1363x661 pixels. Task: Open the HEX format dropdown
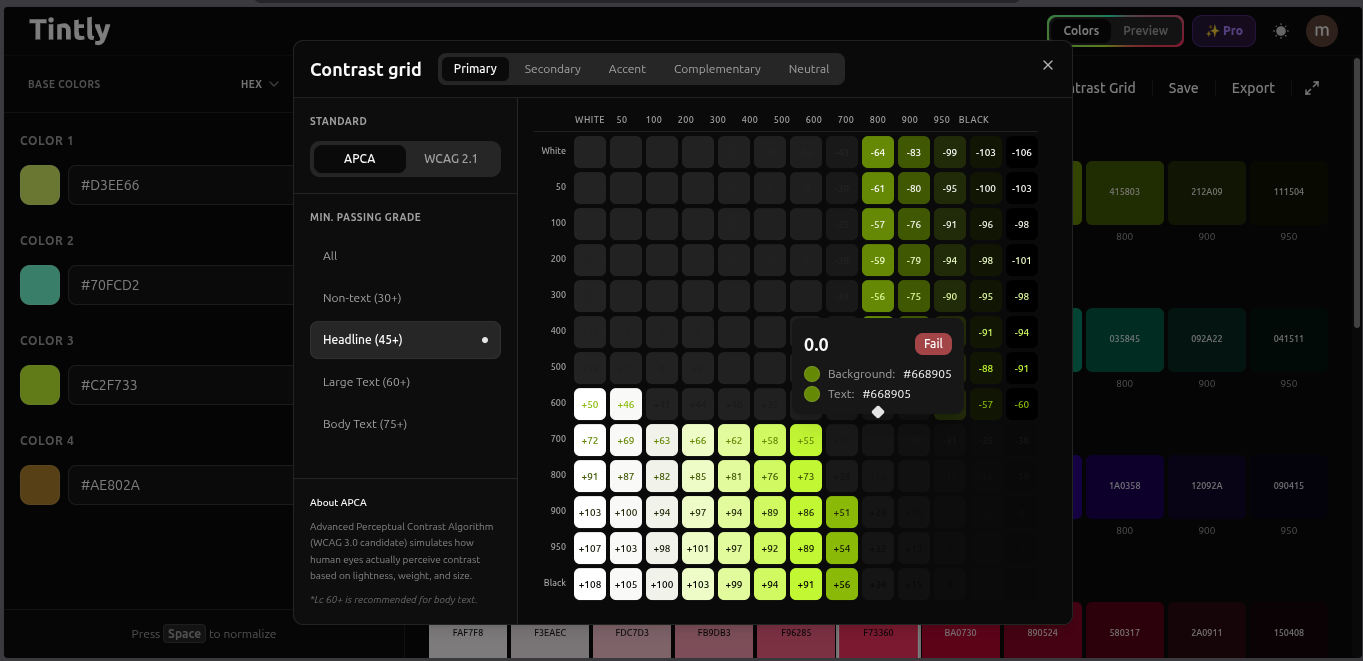coord(259,85)
